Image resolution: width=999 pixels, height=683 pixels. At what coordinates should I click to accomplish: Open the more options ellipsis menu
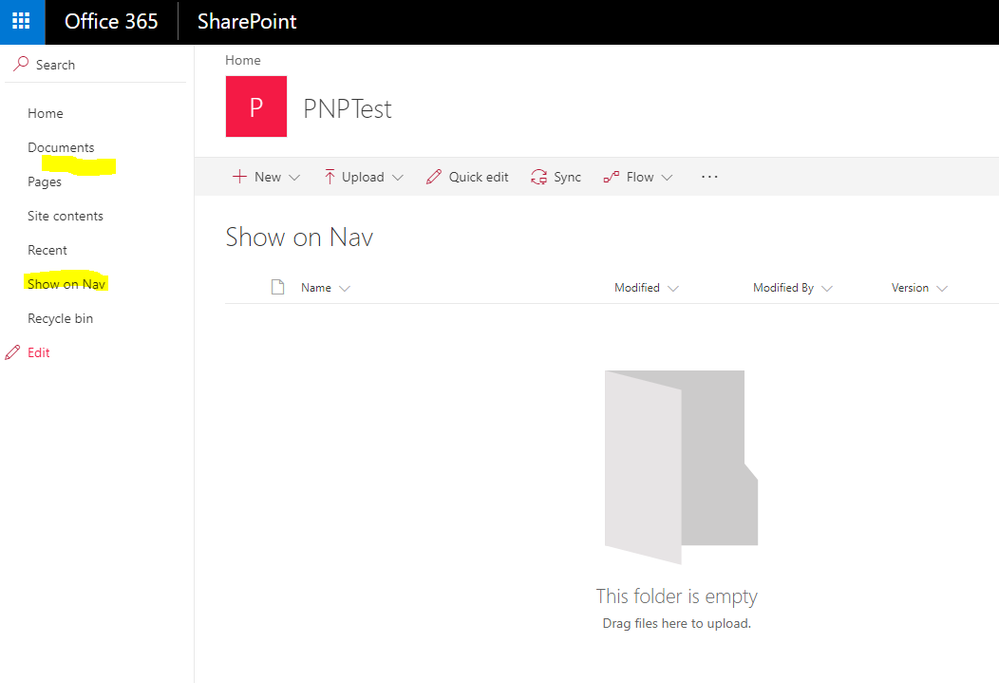[x=709, y=177]
